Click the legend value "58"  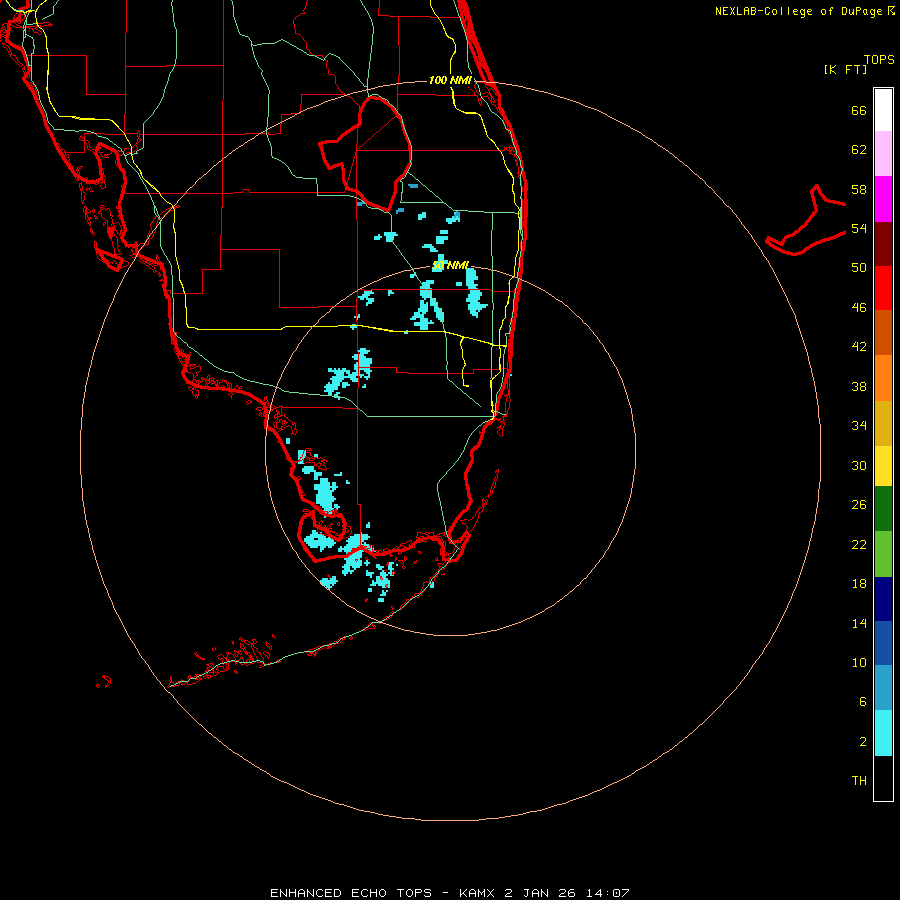(x=859, y=189)
